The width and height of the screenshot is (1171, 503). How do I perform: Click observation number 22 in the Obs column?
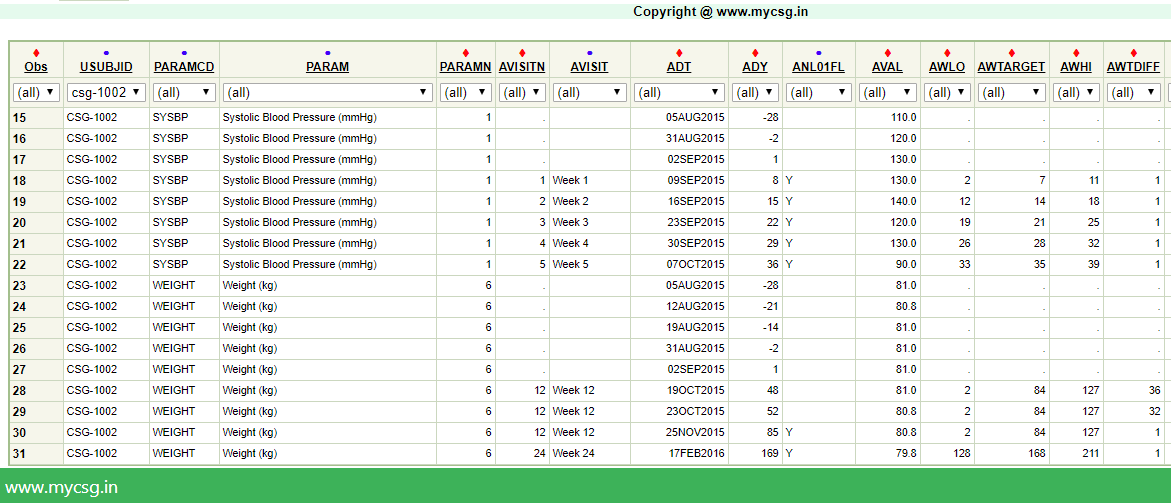point(20,264)
